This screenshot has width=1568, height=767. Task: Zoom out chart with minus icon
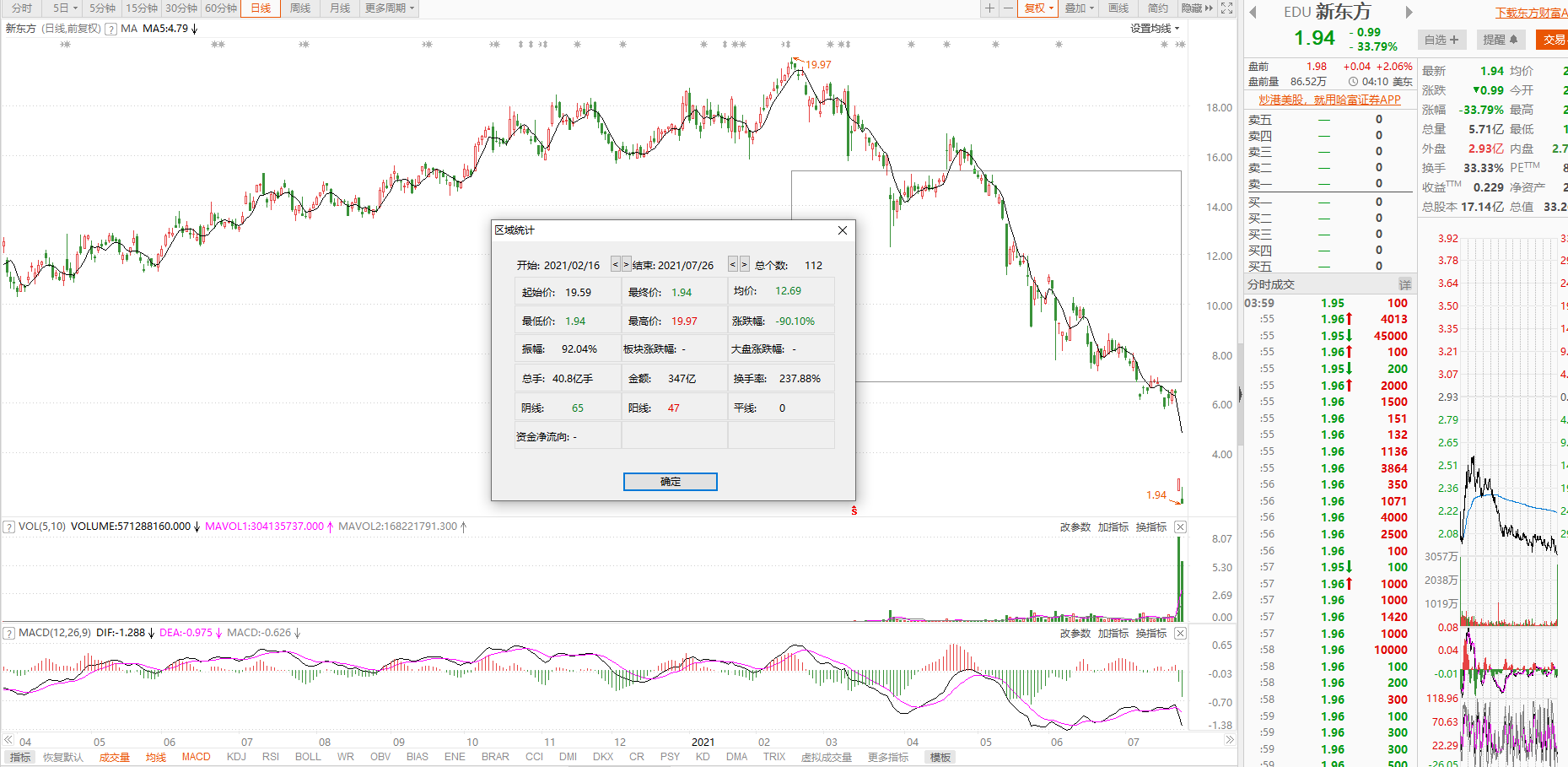click(1008, 8)
